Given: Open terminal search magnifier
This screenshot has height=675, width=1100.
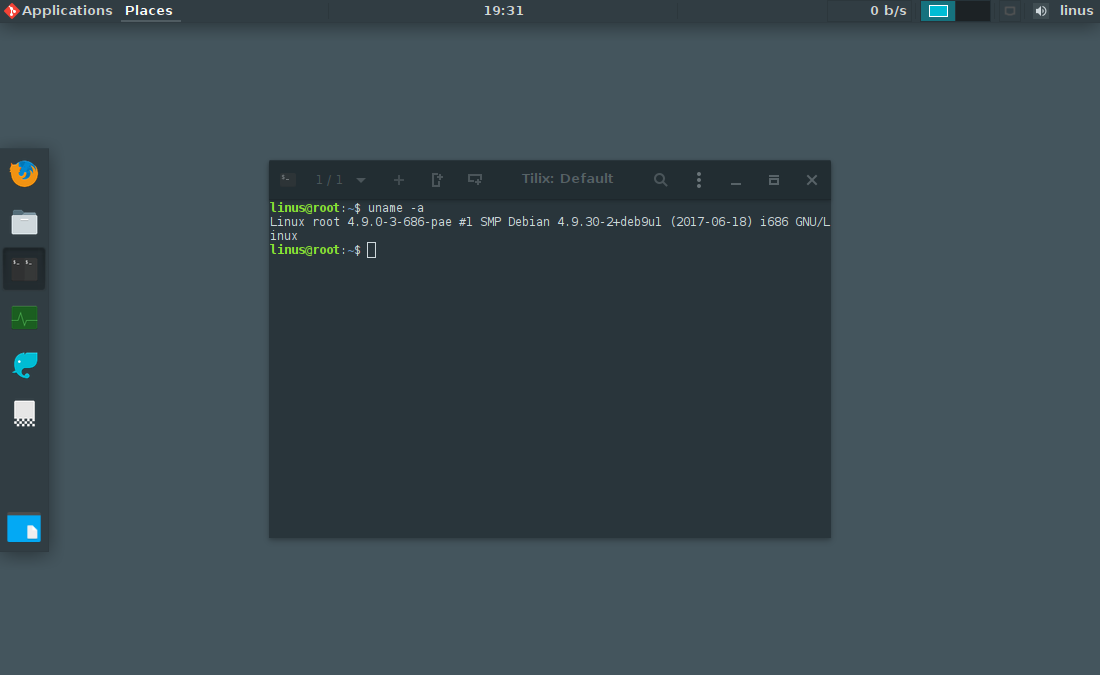Looking at the screenshot, I should point(660,180).
